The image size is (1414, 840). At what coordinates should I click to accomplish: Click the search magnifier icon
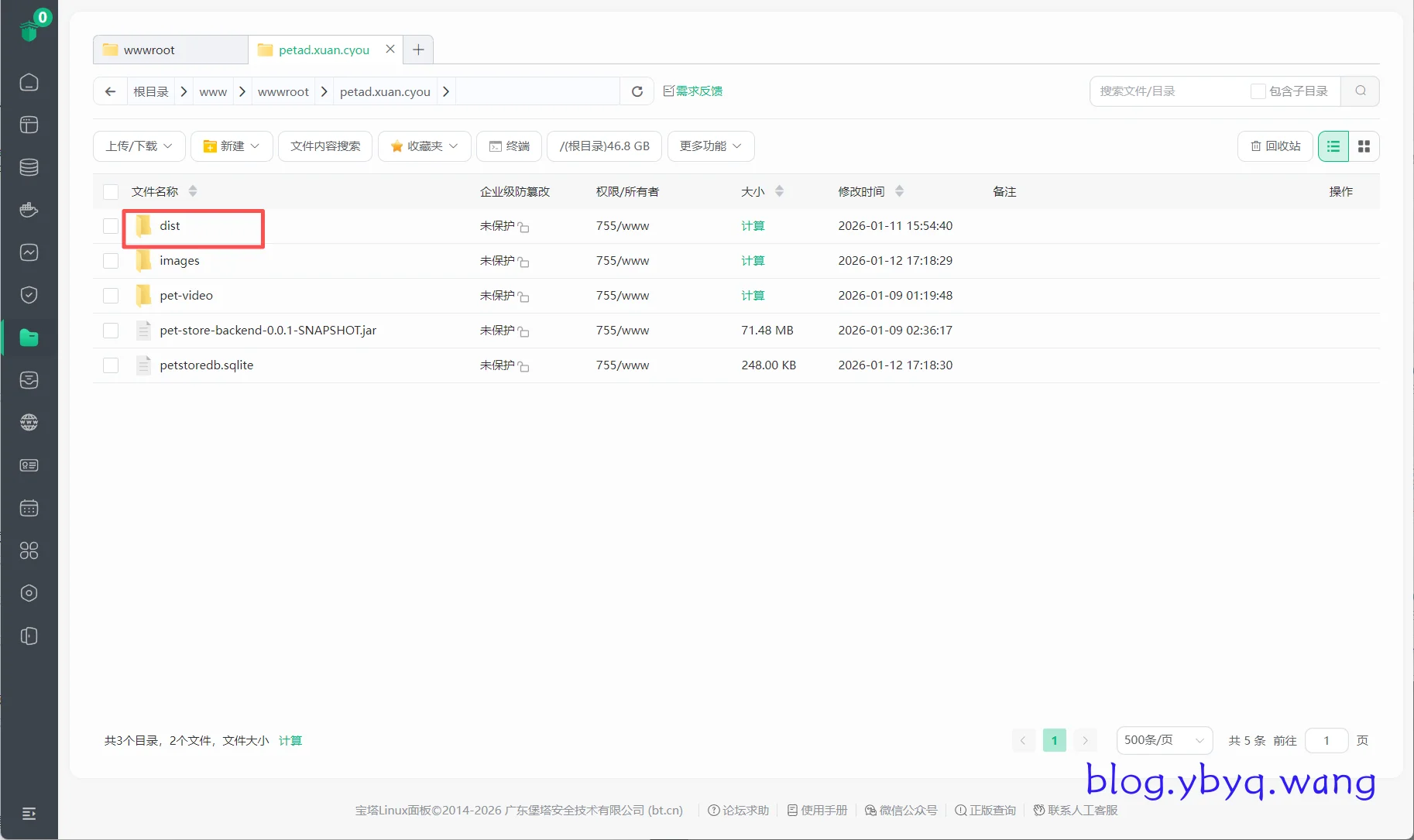[x=1360, y=91]
